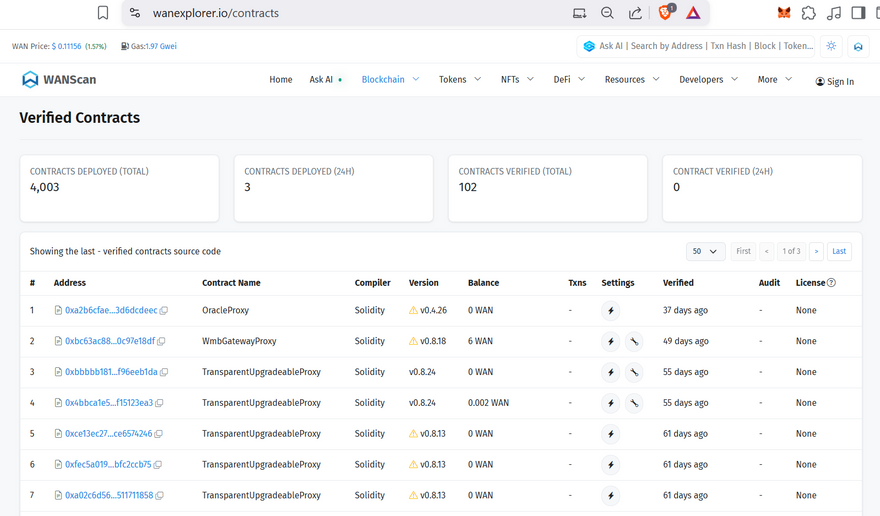880x516 pixels.
Task: Expand the Tokens dropdown menu
Action: [460, 80]
